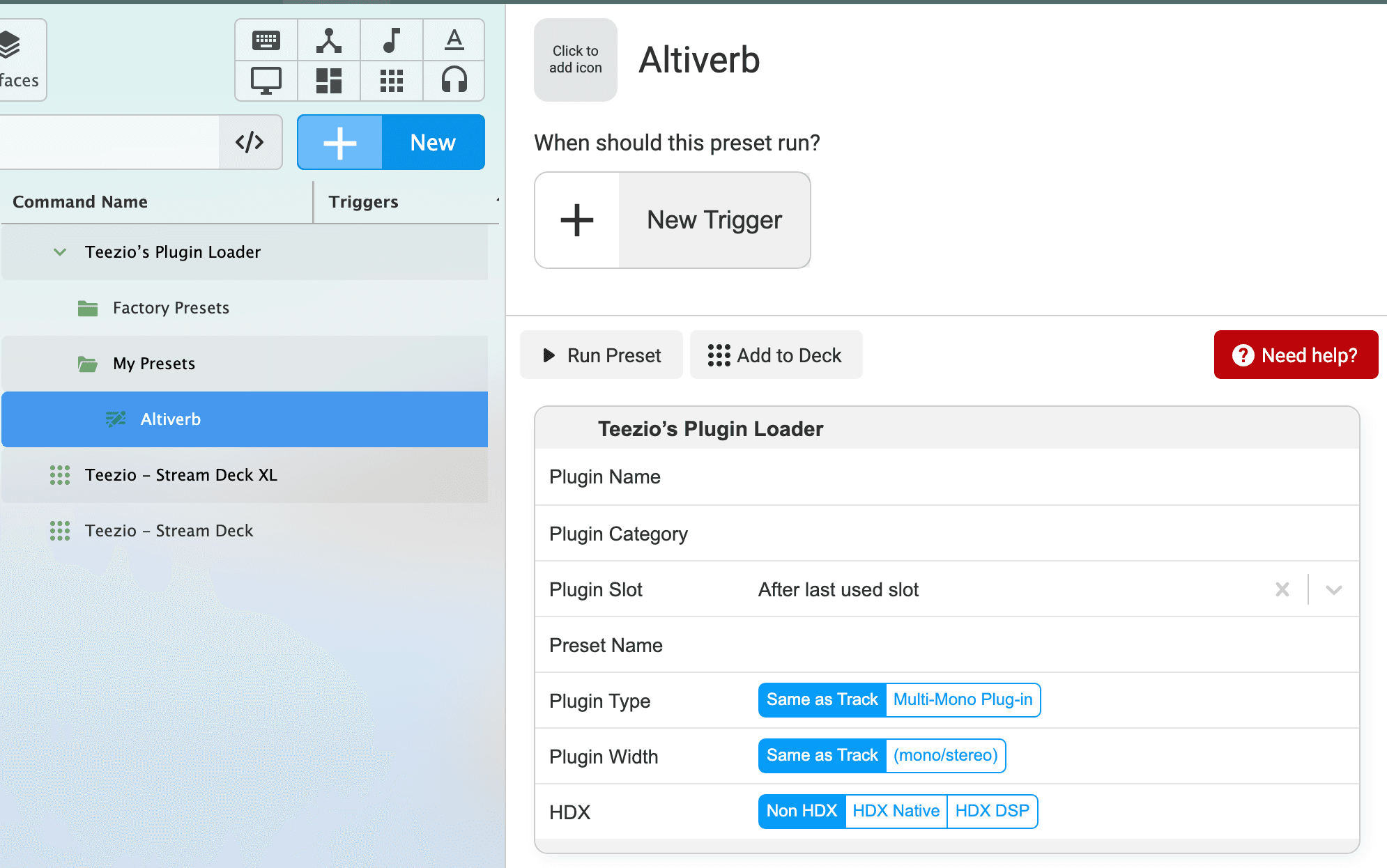Set Plugin Width to Same as Track
Screen dimensions: 1387x868
(x=822, y=755)
